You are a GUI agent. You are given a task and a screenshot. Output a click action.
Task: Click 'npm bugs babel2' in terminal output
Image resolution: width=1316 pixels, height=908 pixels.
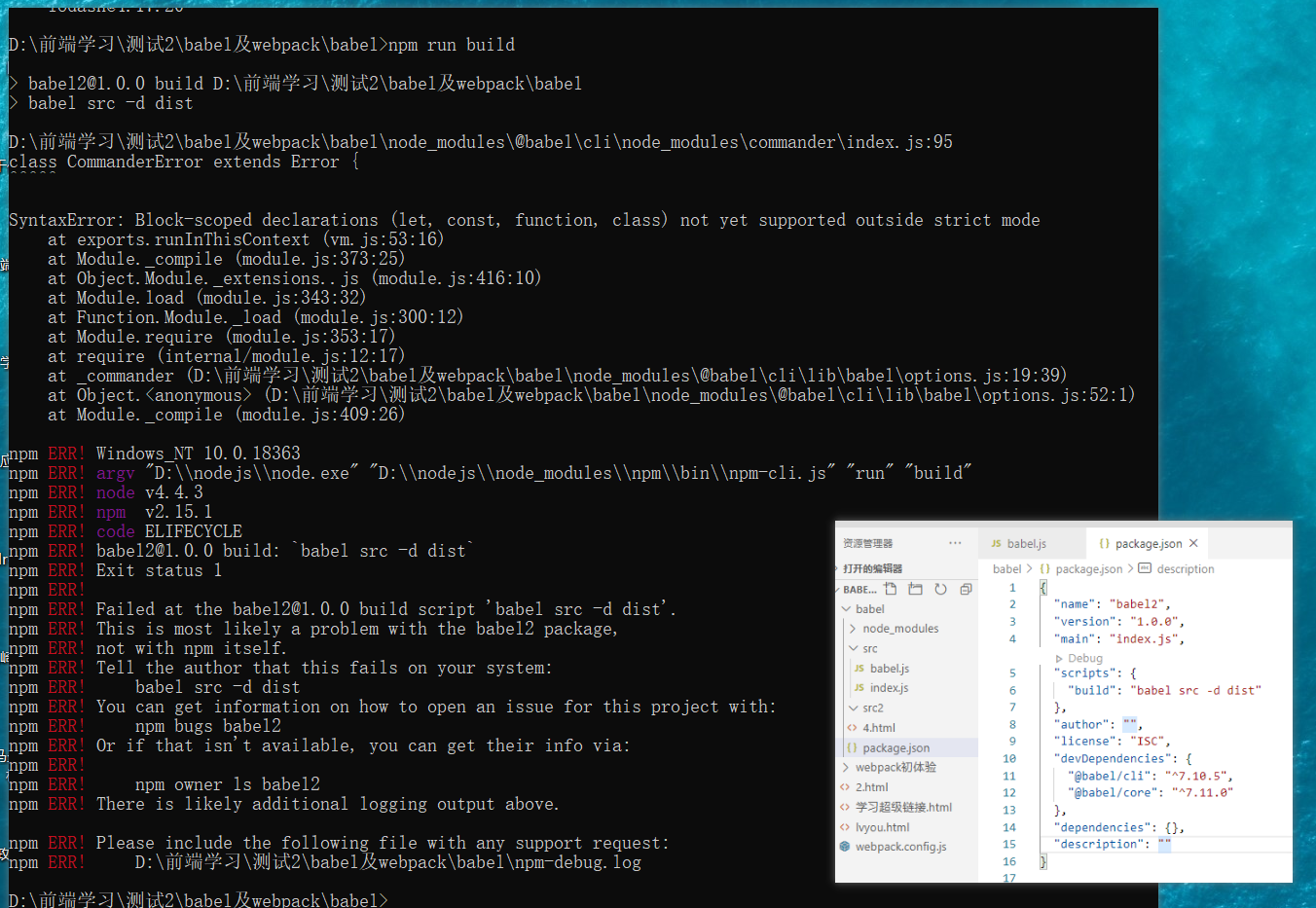click(x=208, y=726)
